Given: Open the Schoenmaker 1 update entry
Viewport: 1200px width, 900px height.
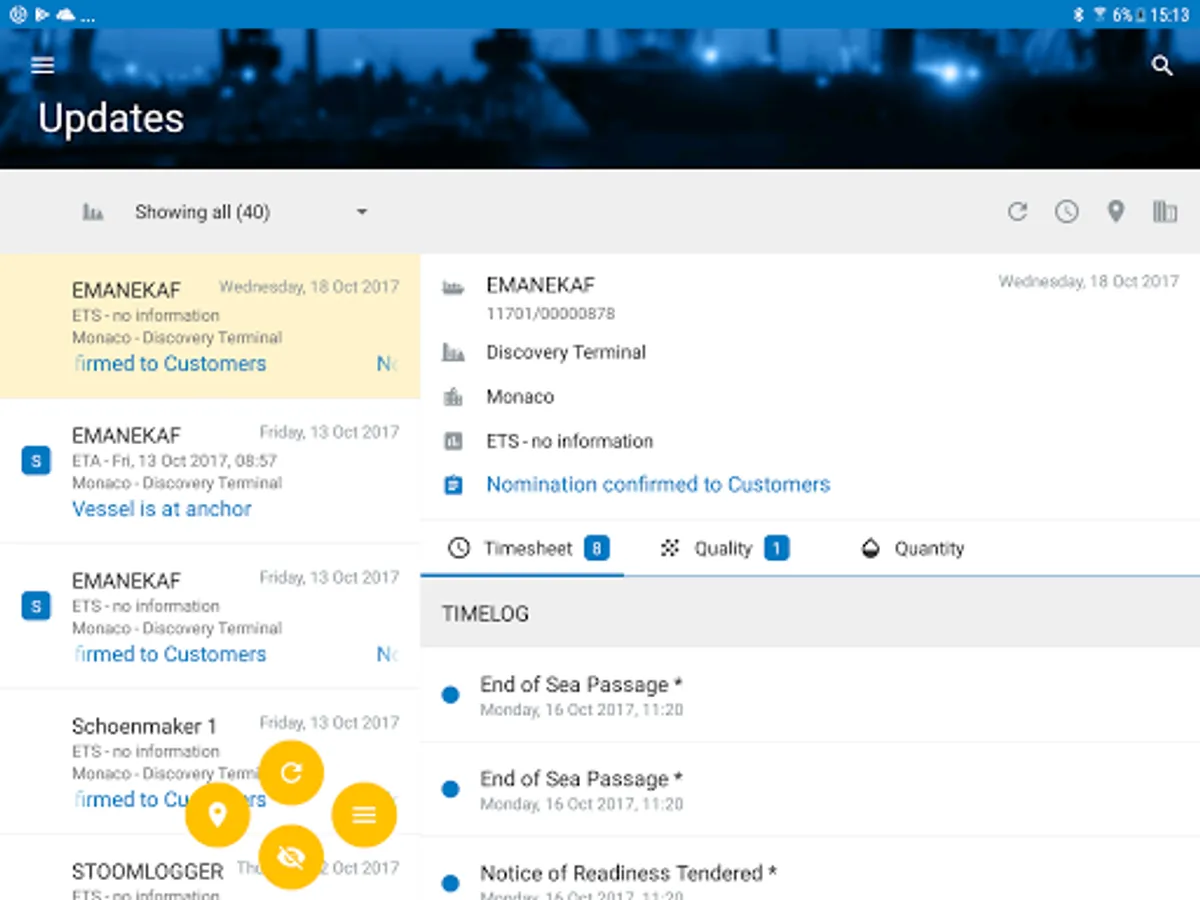Looking at the screenshot, I should 210,762.
